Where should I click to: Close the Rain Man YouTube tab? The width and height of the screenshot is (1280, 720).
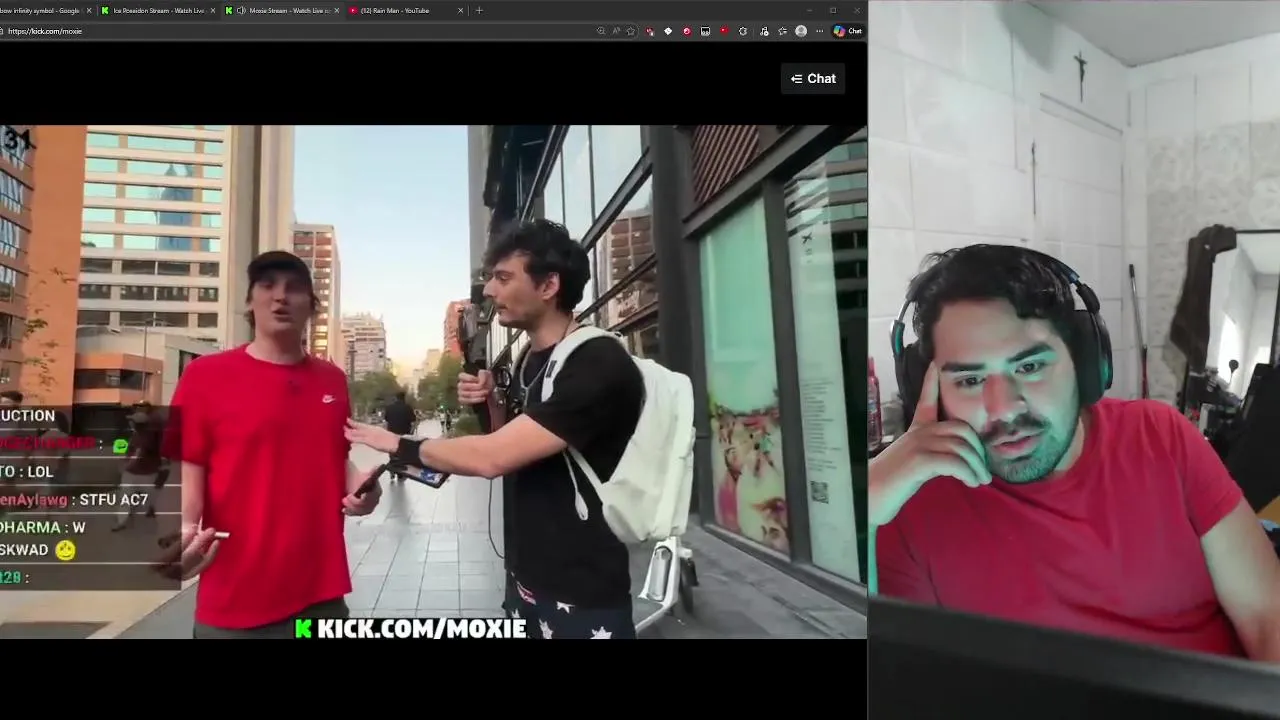[x=460, y=10]
